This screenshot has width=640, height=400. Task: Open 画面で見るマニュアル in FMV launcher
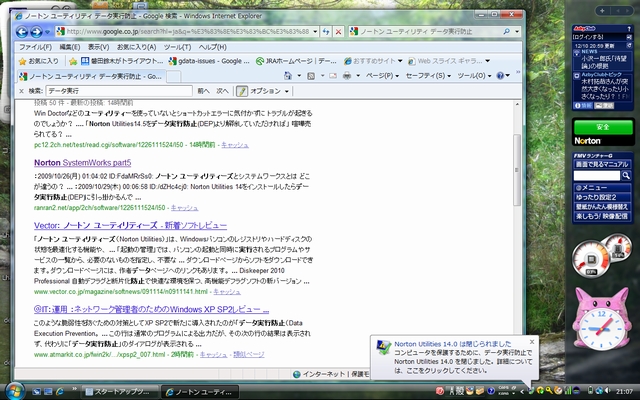[x=602, y=164]
